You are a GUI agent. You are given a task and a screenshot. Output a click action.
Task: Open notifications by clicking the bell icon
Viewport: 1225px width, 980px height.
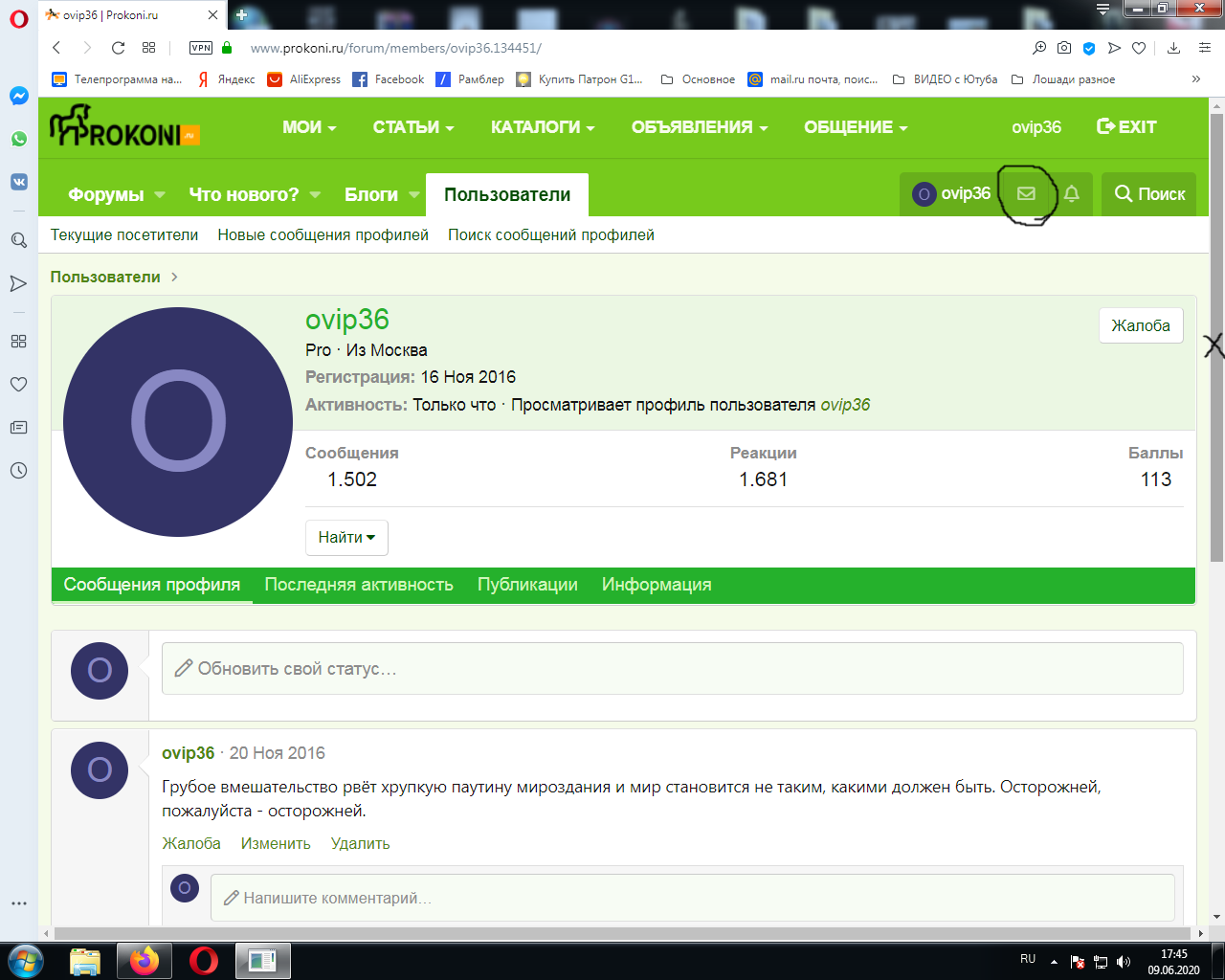point(1071,193)
